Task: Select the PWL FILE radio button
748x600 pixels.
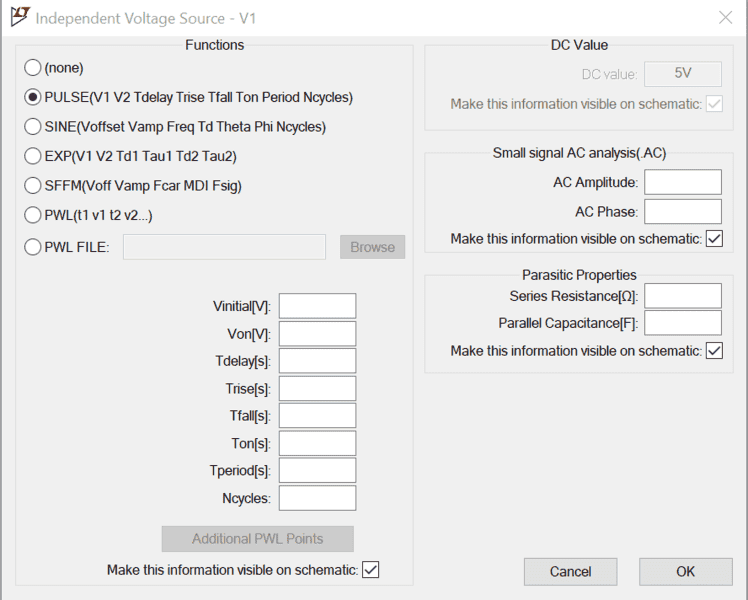Action: (33, 246)
